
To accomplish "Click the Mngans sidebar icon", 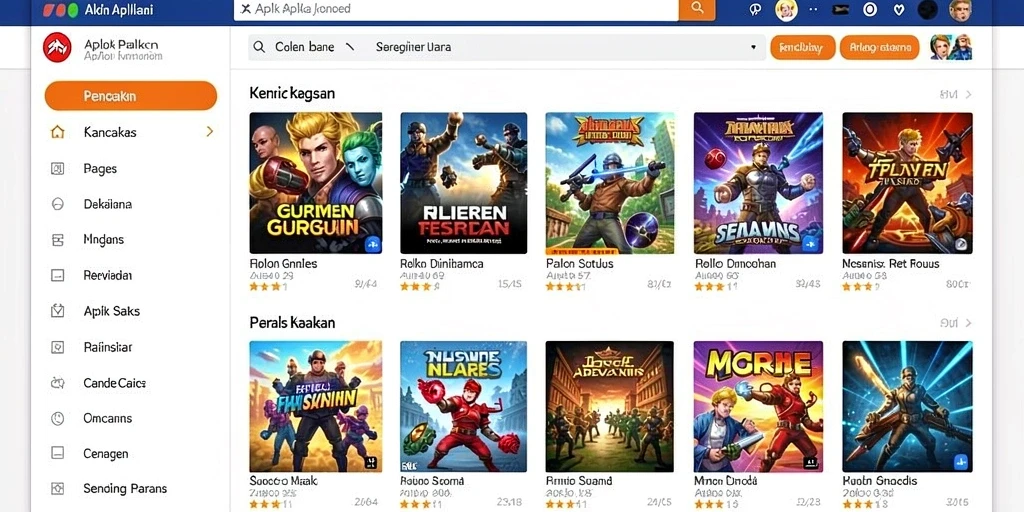I will point(57,240).
